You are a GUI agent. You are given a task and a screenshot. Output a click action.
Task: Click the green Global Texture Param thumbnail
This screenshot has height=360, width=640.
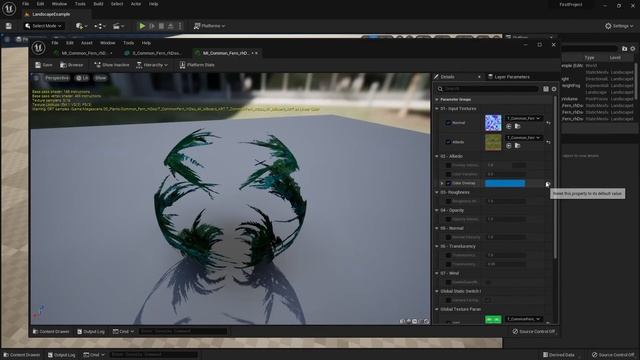click(493, 320)
